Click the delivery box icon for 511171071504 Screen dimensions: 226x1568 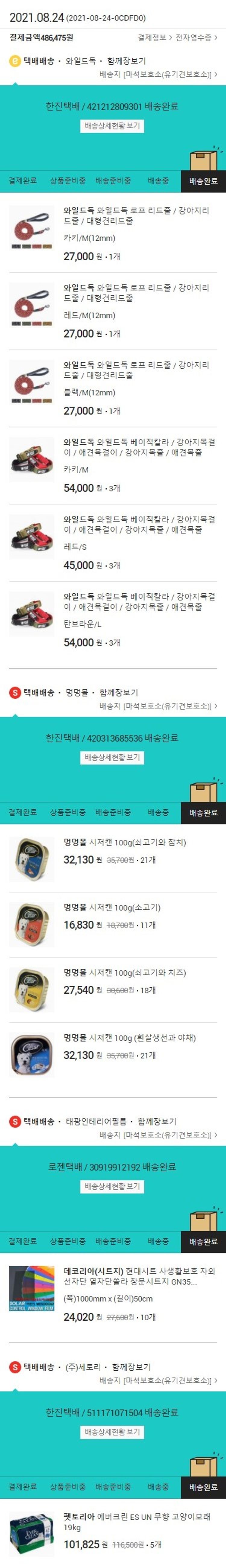pyautogui.click(x=203, y=1465)
